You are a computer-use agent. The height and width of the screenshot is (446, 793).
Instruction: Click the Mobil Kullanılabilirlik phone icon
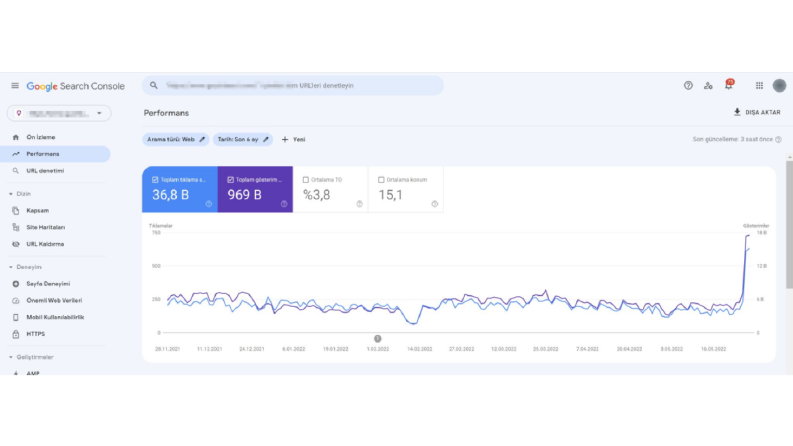click(16, 317)
